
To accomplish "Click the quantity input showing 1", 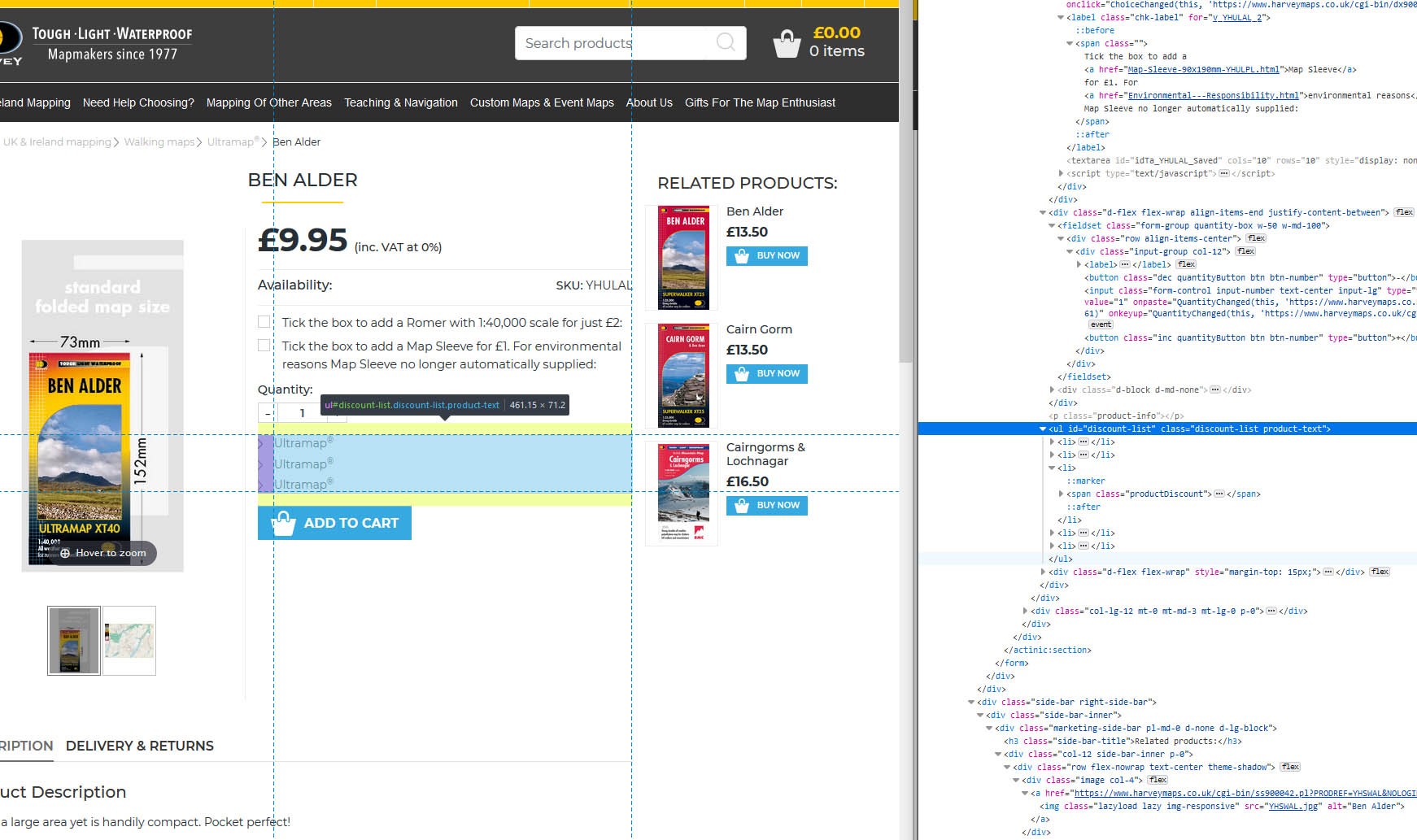I will point(303,413).
